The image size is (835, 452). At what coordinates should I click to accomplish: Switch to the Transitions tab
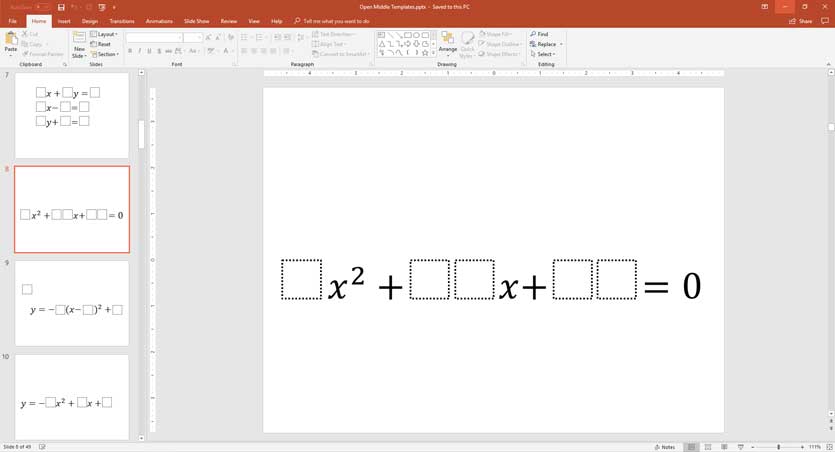tap(122, 21)
